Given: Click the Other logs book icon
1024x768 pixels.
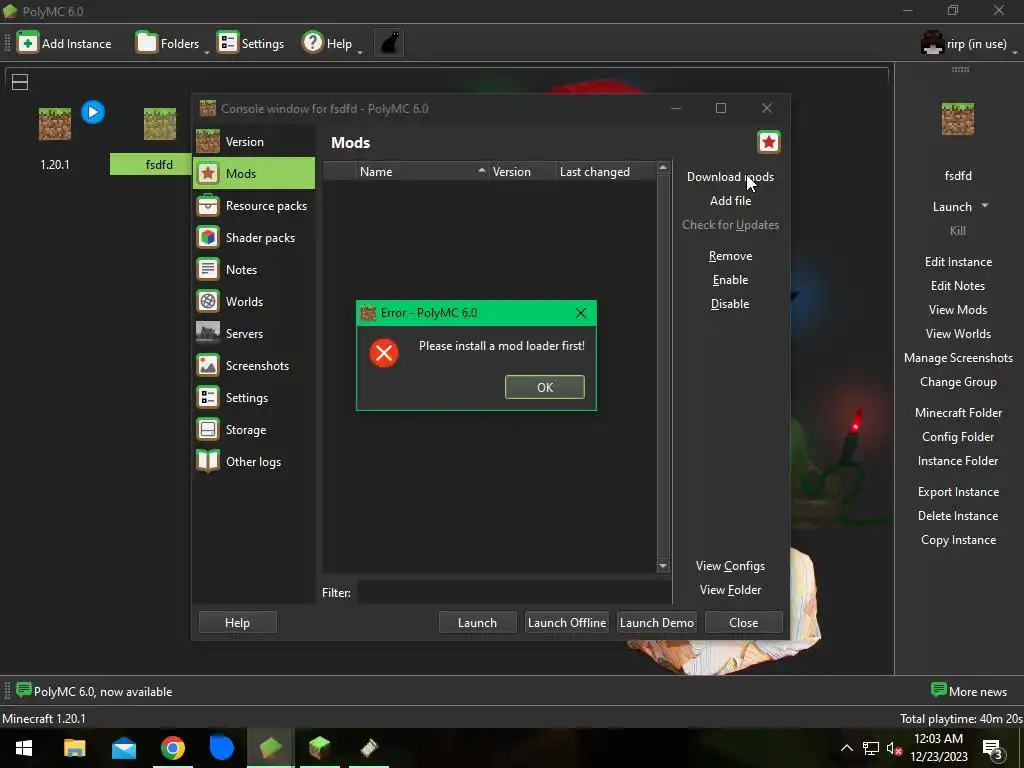Looking at the screenshot, I should click(x=208, y=462).
